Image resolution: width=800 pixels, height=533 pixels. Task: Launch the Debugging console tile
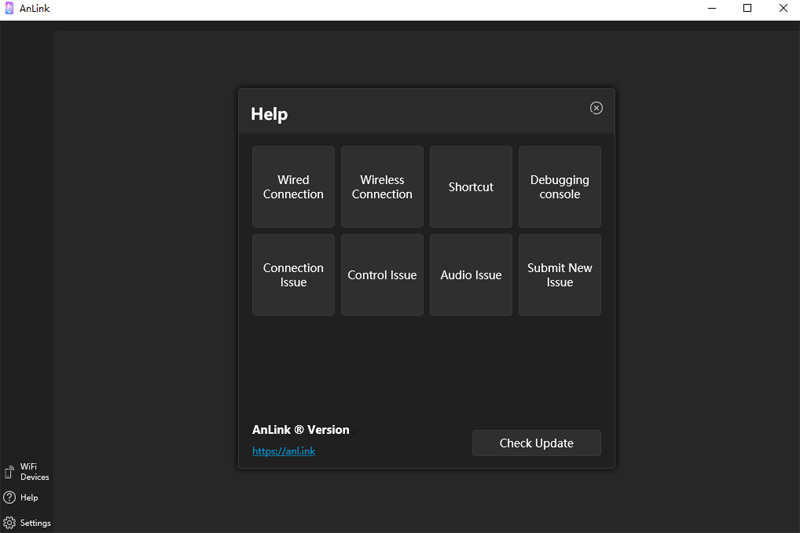click(x=560, y=187)
